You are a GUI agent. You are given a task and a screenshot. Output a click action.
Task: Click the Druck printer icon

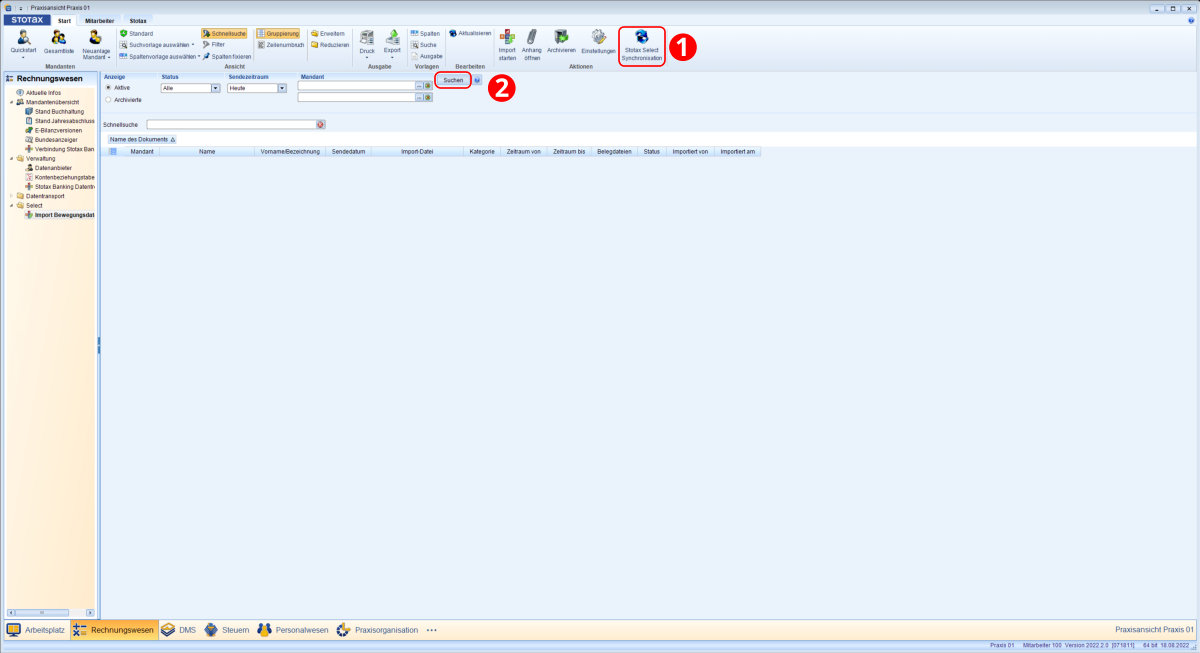[367, 37]
